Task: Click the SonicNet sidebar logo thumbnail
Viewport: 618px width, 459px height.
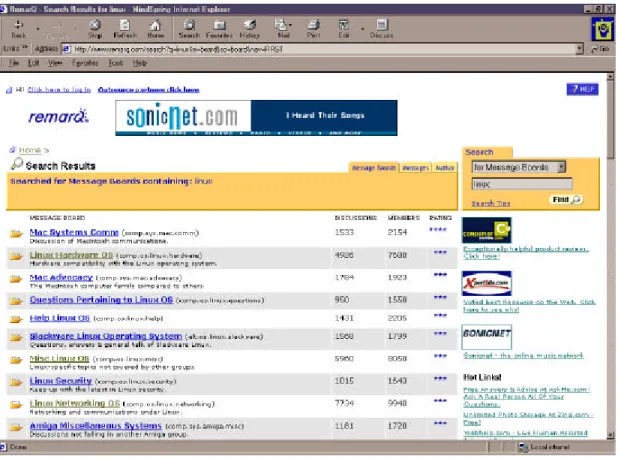Action: [487, 336]
